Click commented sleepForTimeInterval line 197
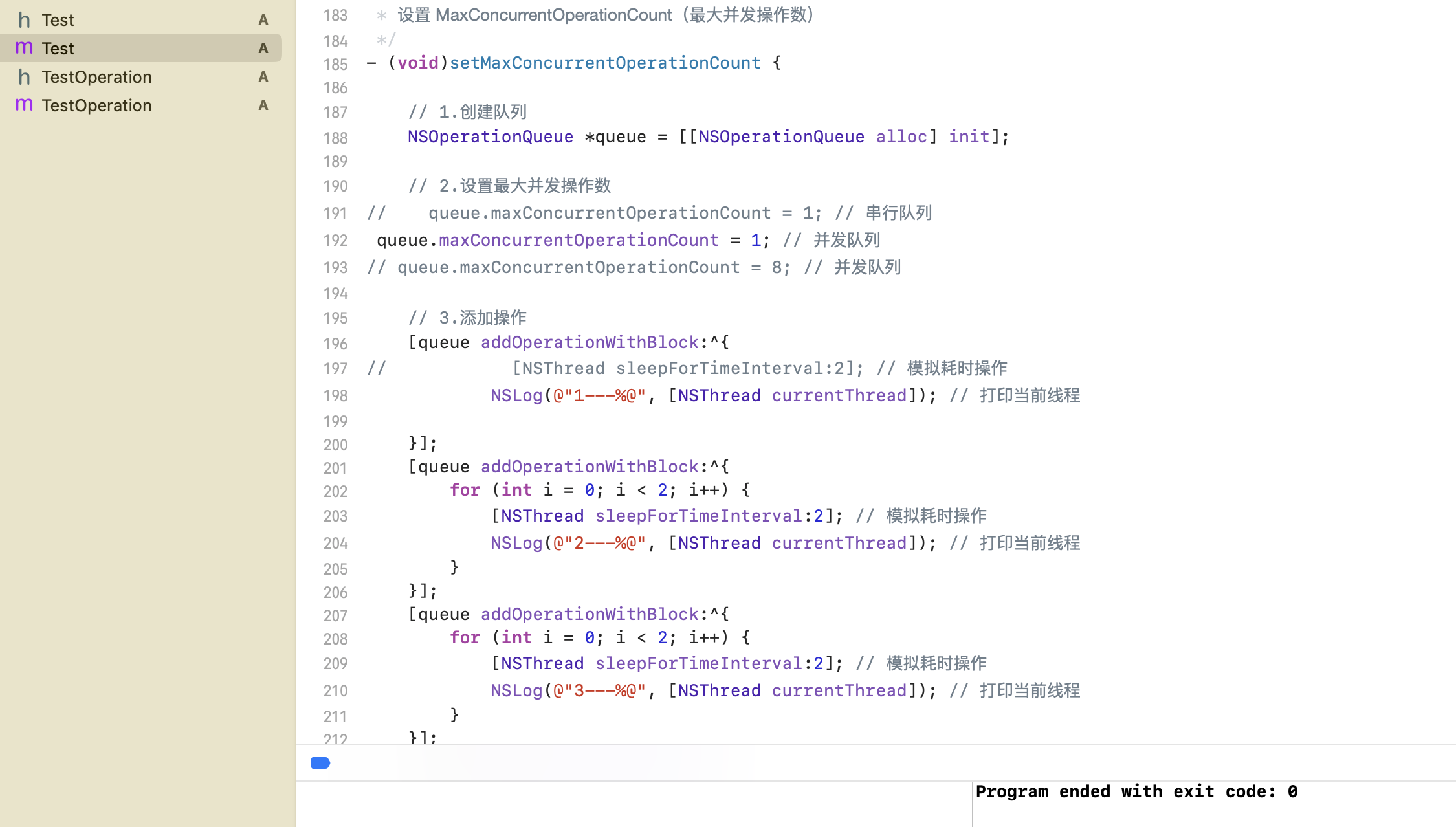The image size is (1456, 827). (687, 368)
